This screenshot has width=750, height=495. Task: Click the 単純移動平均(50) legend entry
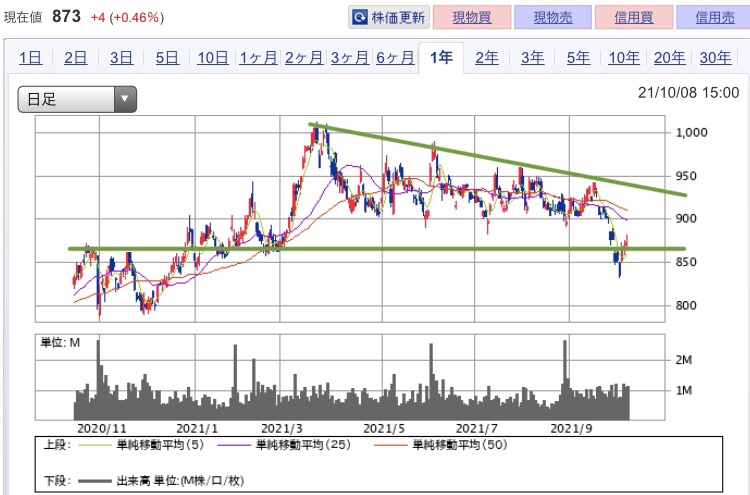[460, 445]
